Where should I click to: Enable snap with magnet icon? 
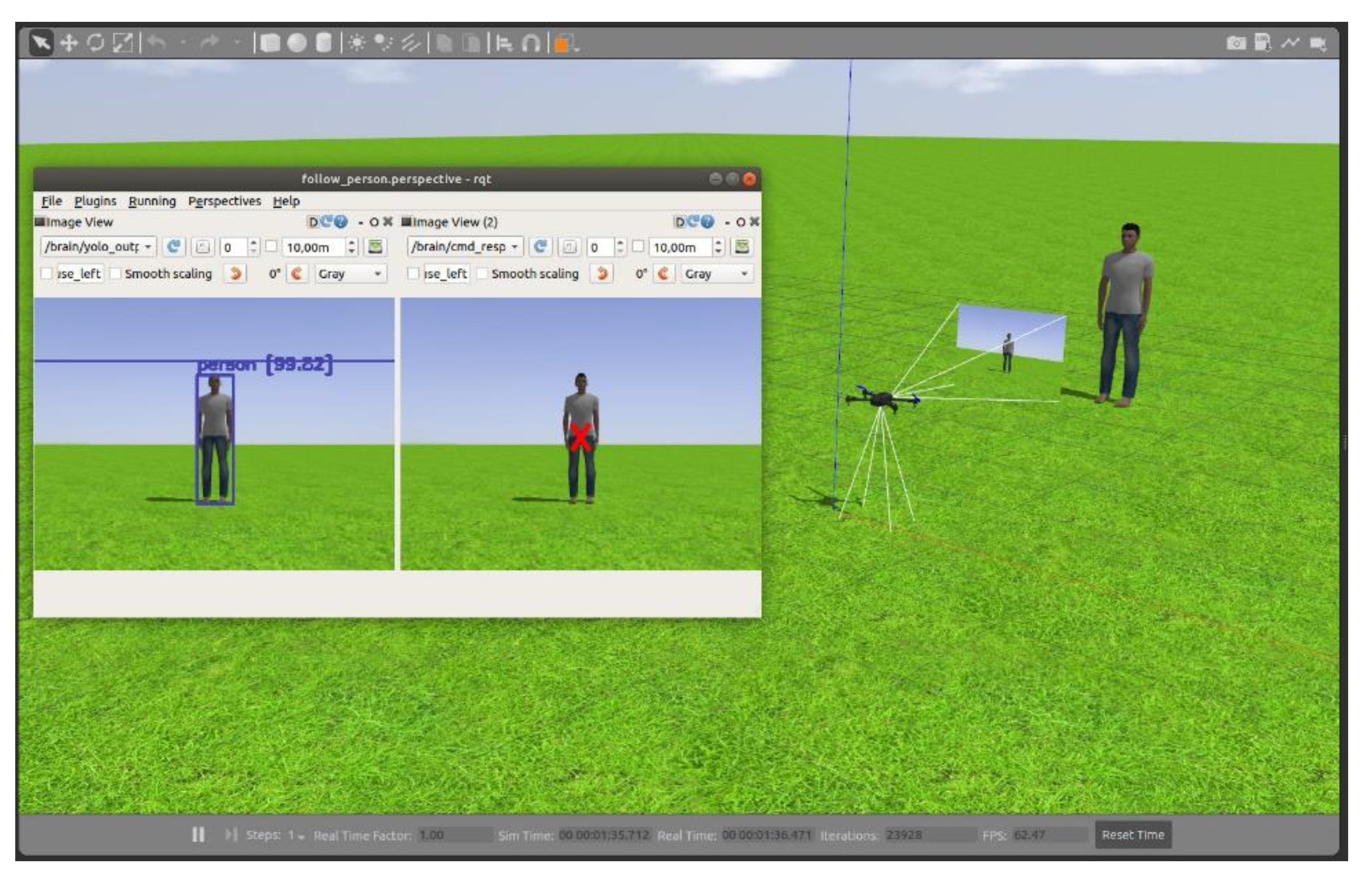[x=531, y=43]
